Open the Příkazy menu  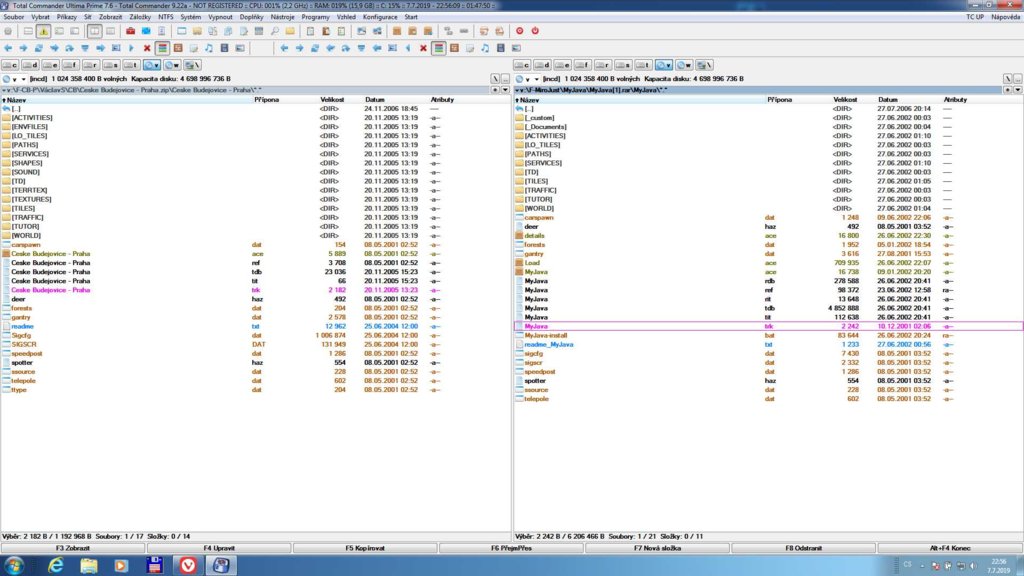point(67,17)
